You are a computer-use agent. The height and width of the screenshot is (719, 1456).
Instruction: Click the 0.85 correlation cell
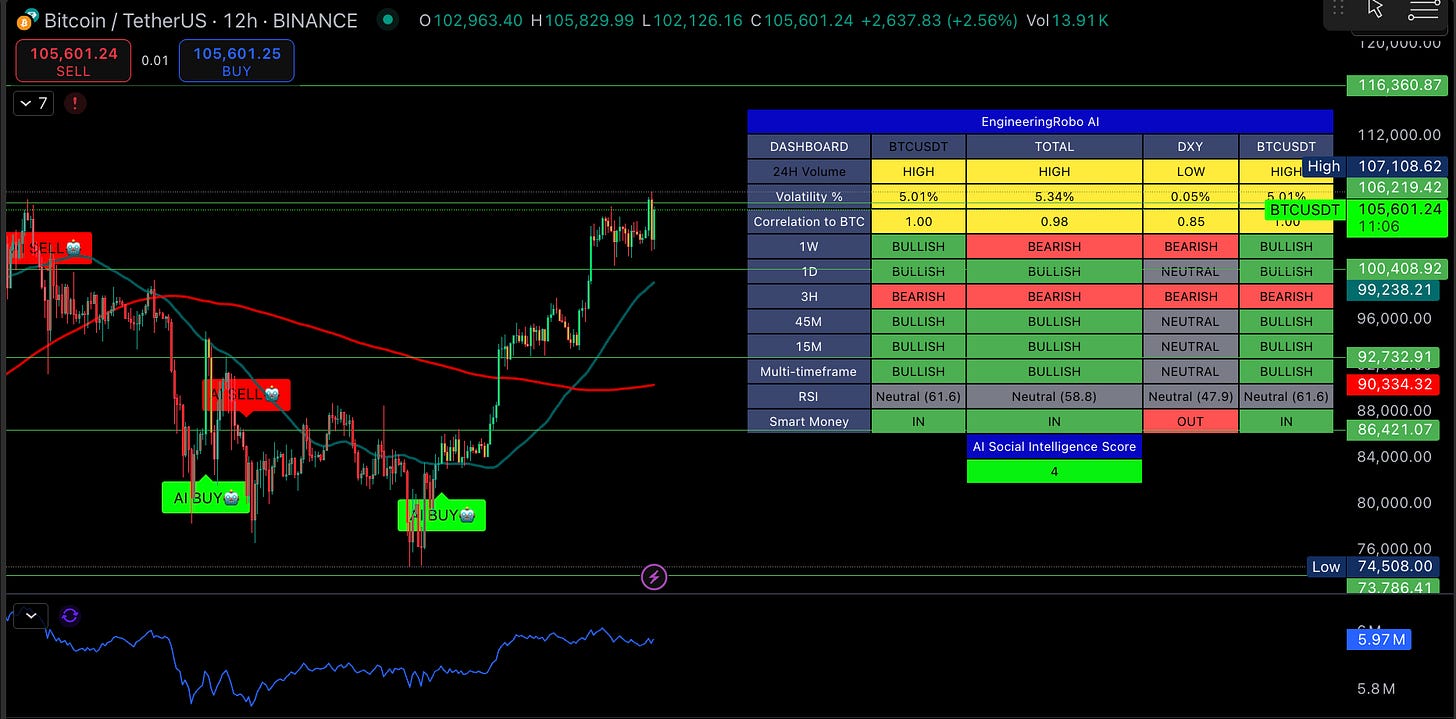1190,221
